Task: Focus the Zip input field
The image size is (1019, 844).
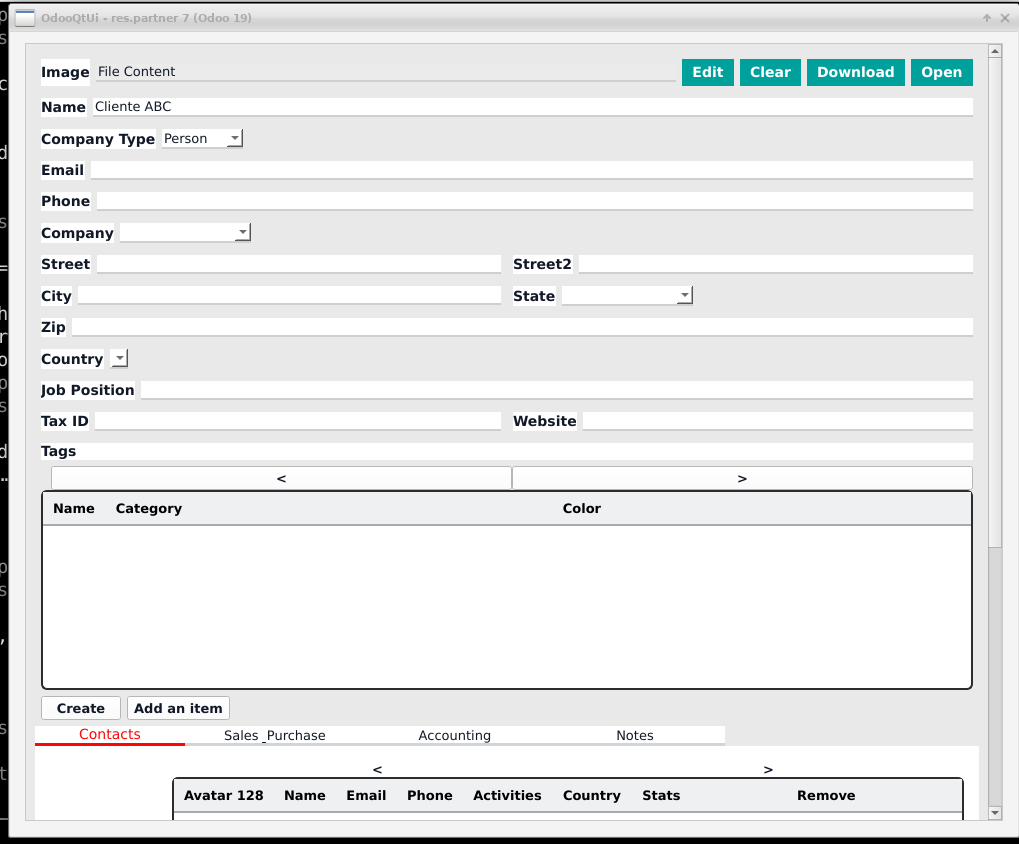Action: tap(522, 327)
